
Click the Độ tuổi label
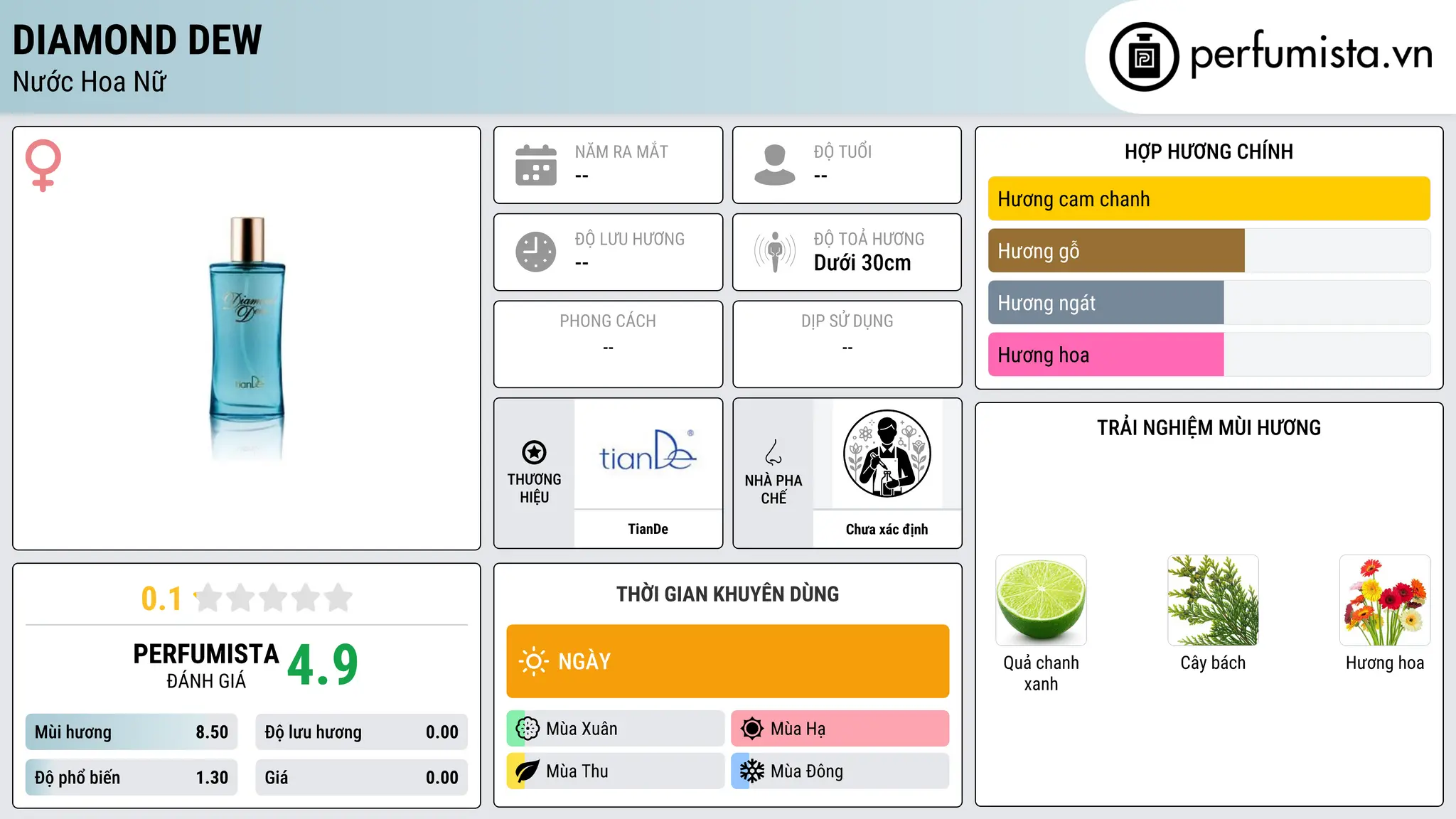tap(842, 151)
